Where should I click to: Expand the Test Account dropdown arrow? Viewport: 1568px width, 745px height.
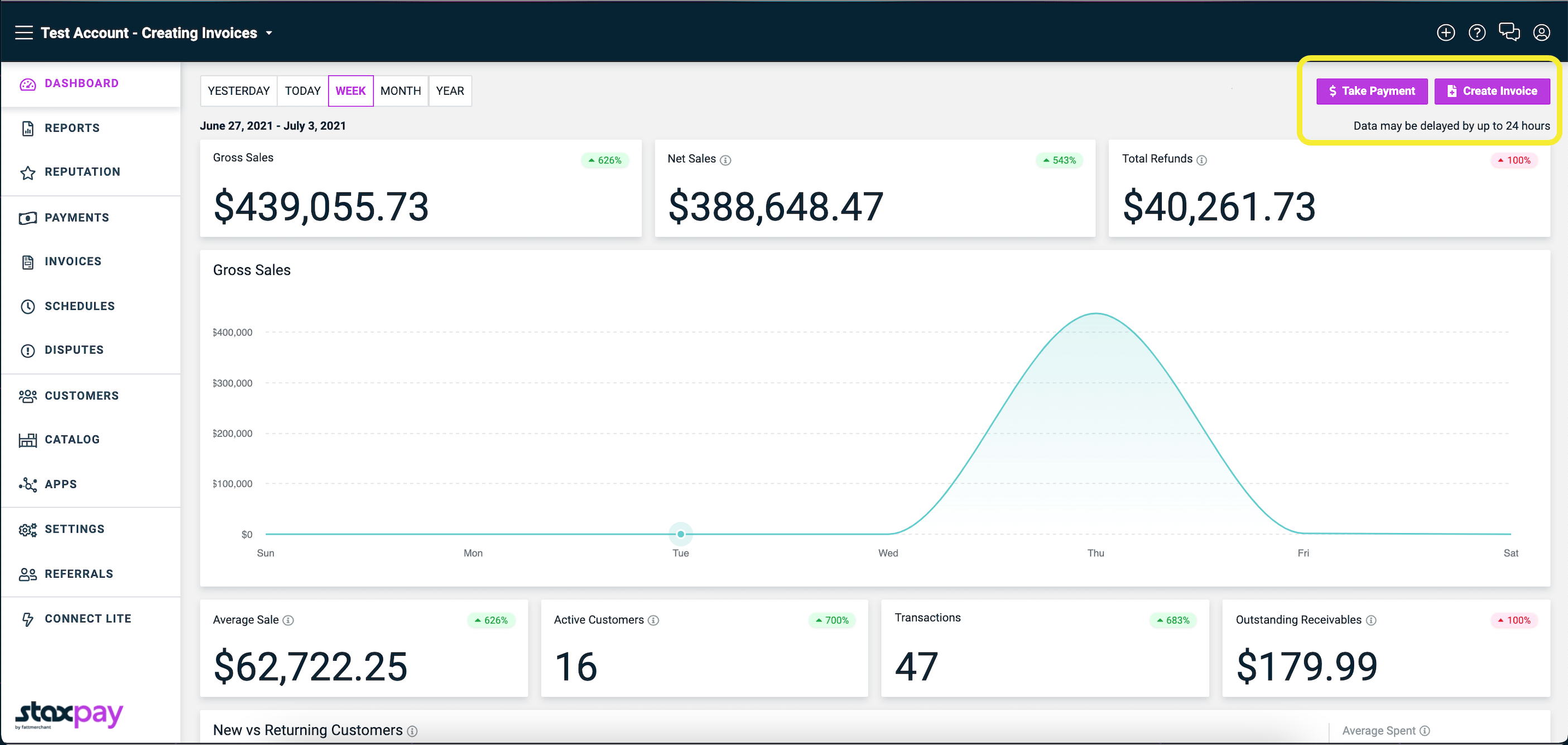click(x=269, y=33)
